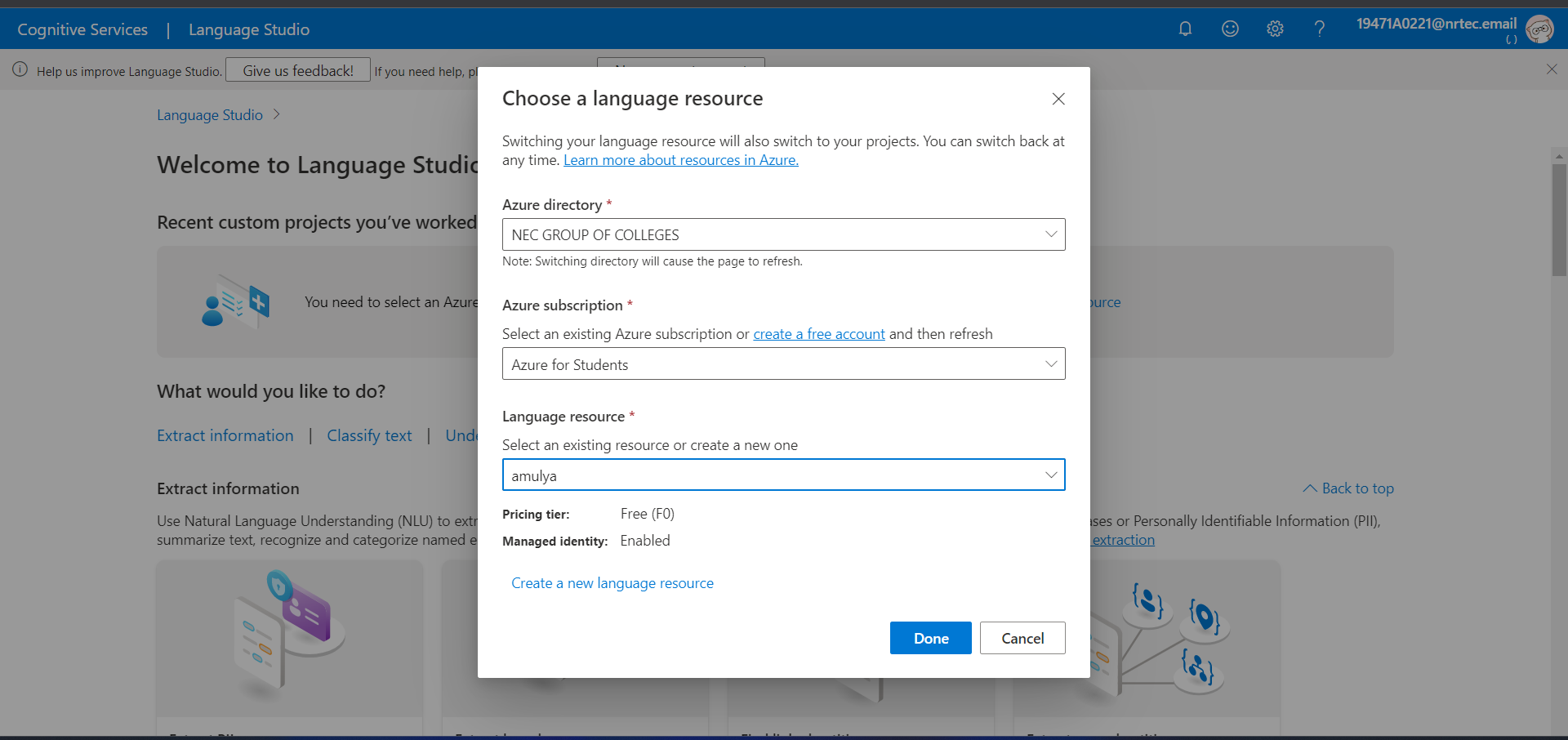Screen dimensions: 1568x740
Task: Click the Extract PII card illustration
Action: pyautogui.click(x=290, y=638)
